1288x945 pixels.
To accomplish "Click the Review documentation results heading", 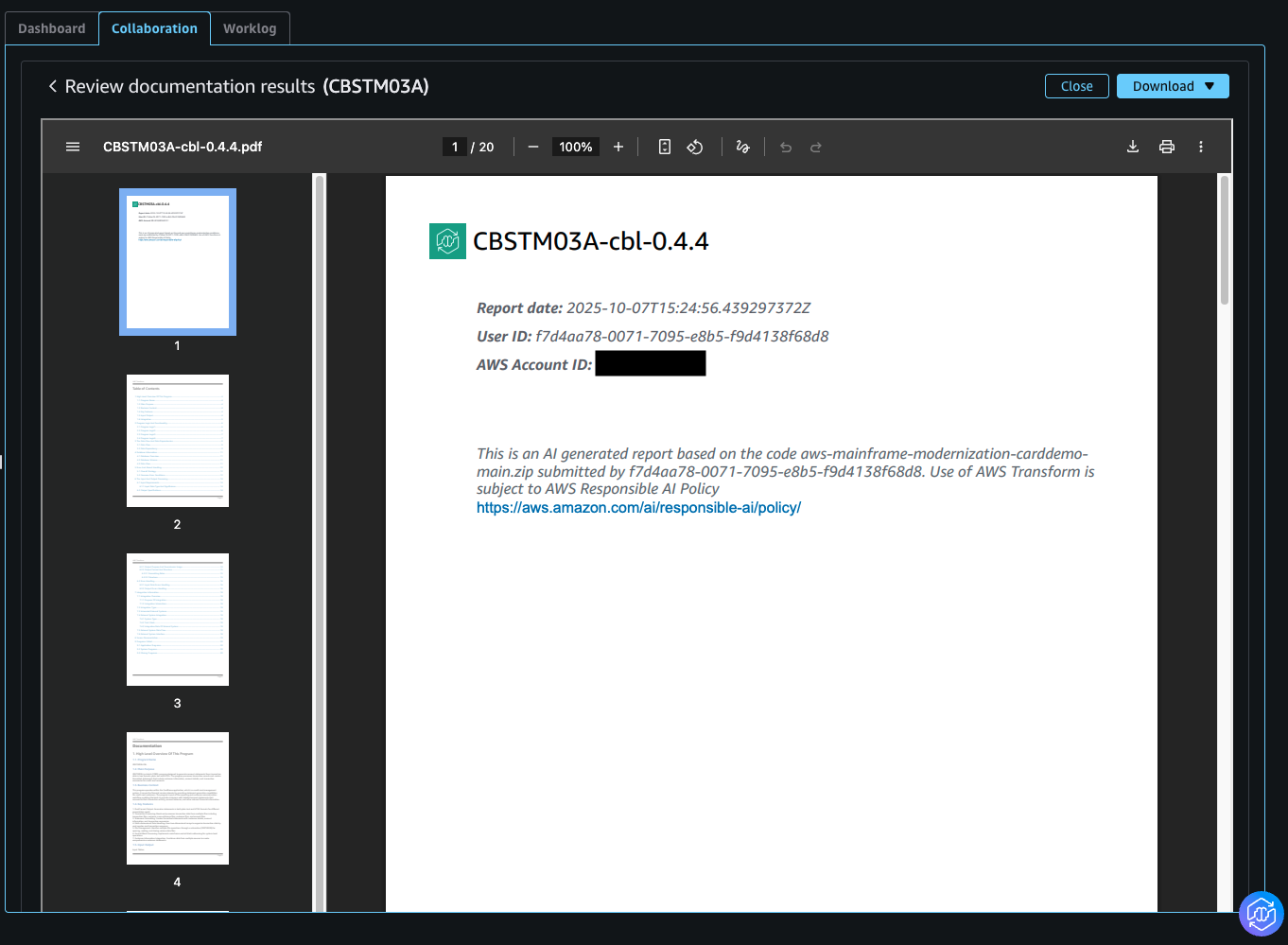I will click(x=247, y=86).
